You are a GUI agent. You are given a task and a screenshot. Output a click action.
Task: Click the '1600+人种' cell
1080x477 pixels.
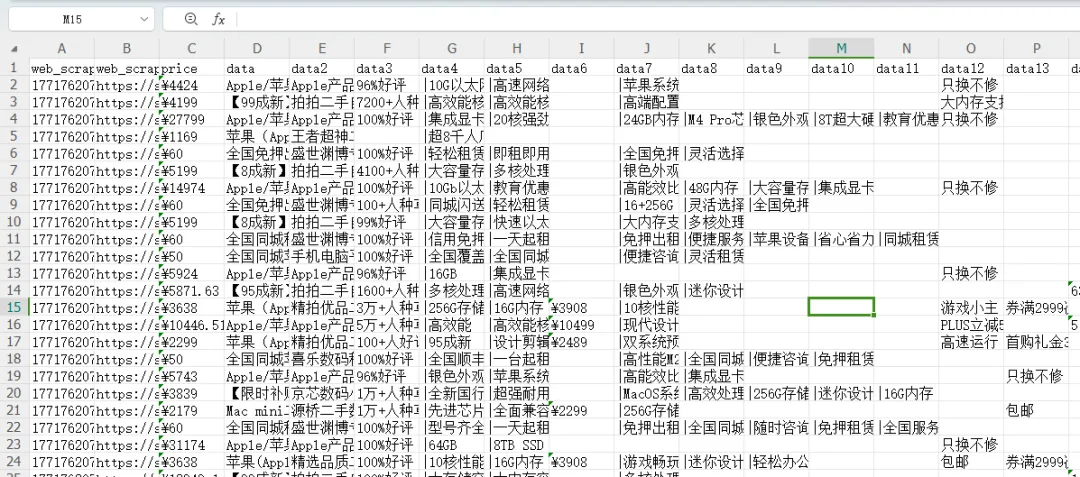pos(386,290)
